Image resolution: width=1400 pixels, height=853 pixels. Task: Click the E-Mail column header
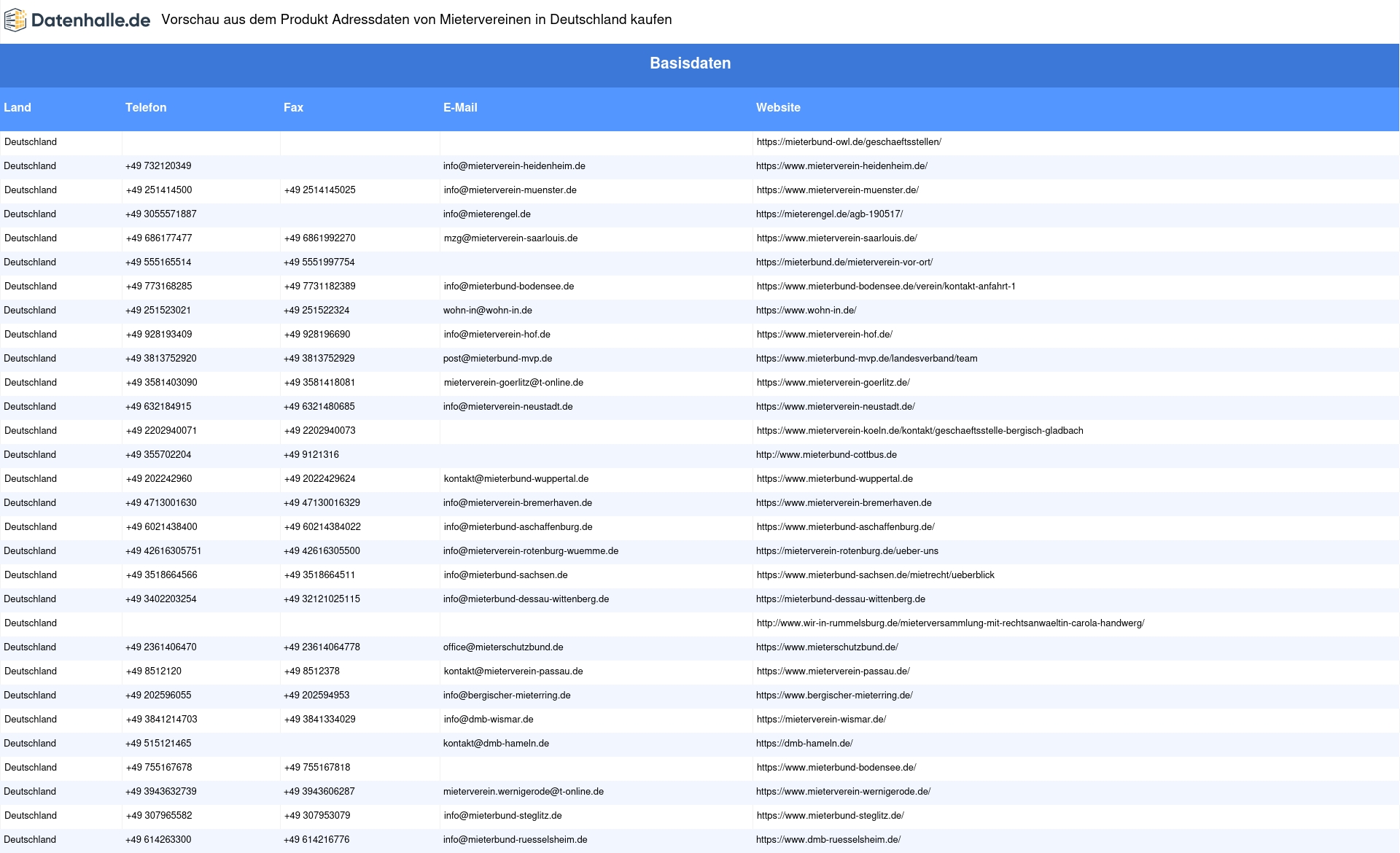(460, 107)
